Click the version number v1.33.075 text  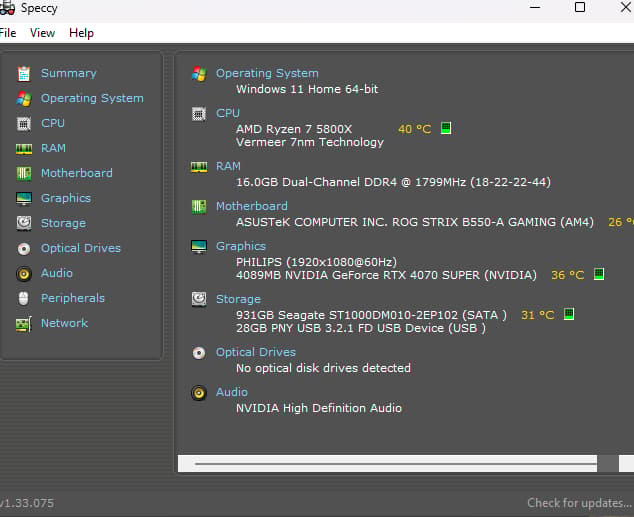pos(27,503)
